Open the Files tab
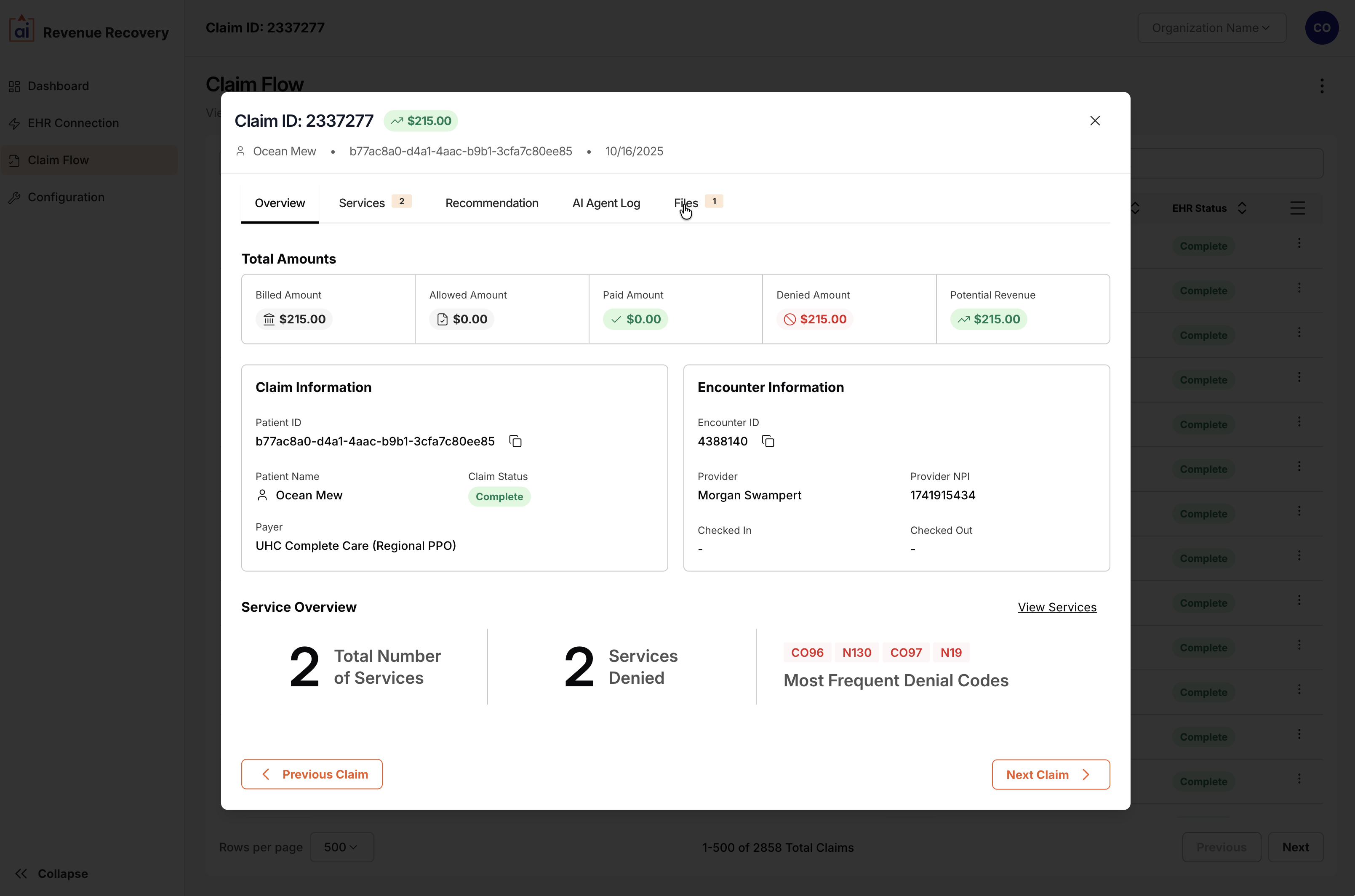 point(686,203)
